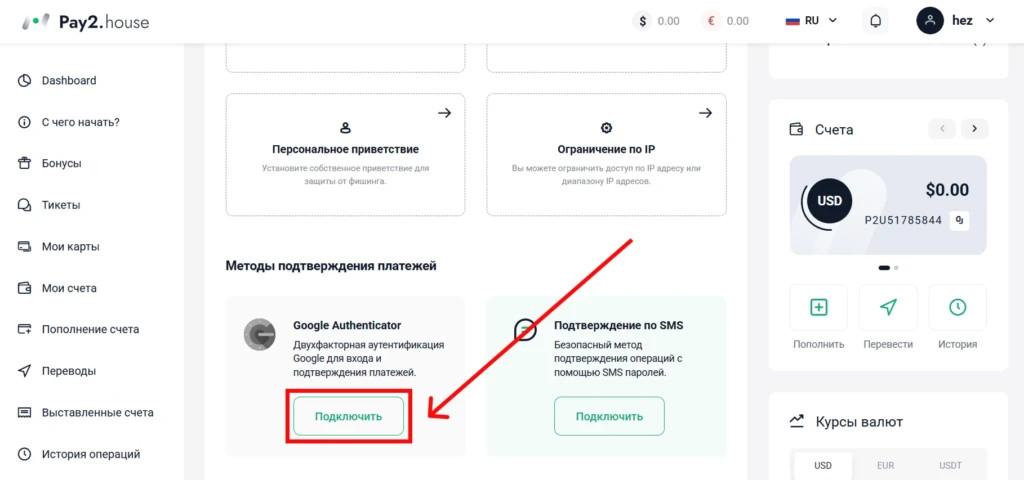Click the Пополнить plus icon
The height and width of the screenshot is (480, 1024).
click(818, 308)
